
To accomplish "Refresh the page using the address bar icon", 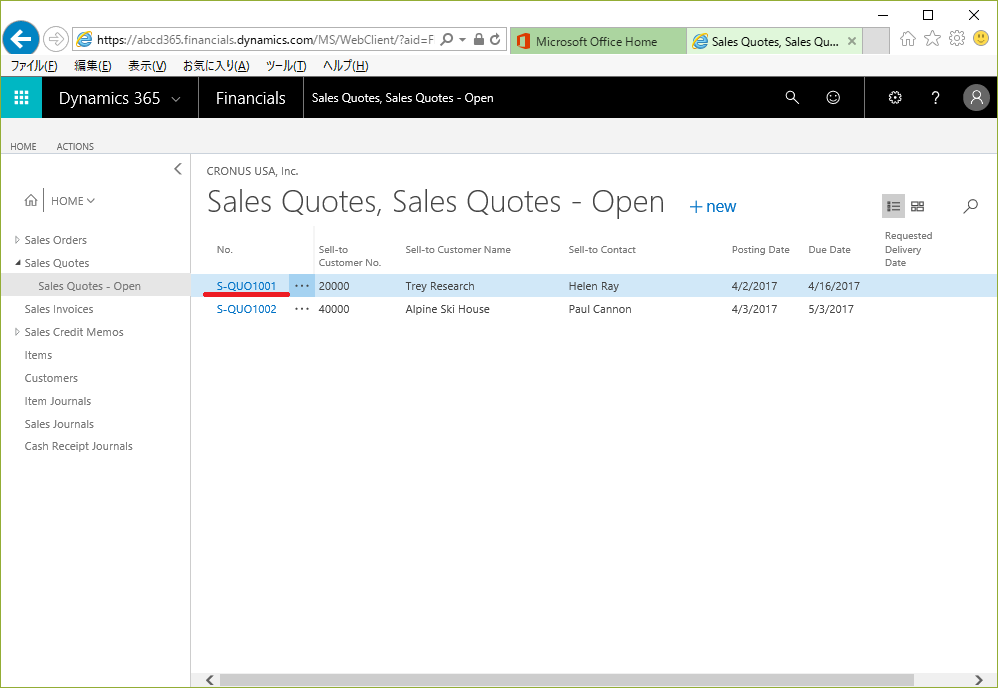I will point(495,39).
